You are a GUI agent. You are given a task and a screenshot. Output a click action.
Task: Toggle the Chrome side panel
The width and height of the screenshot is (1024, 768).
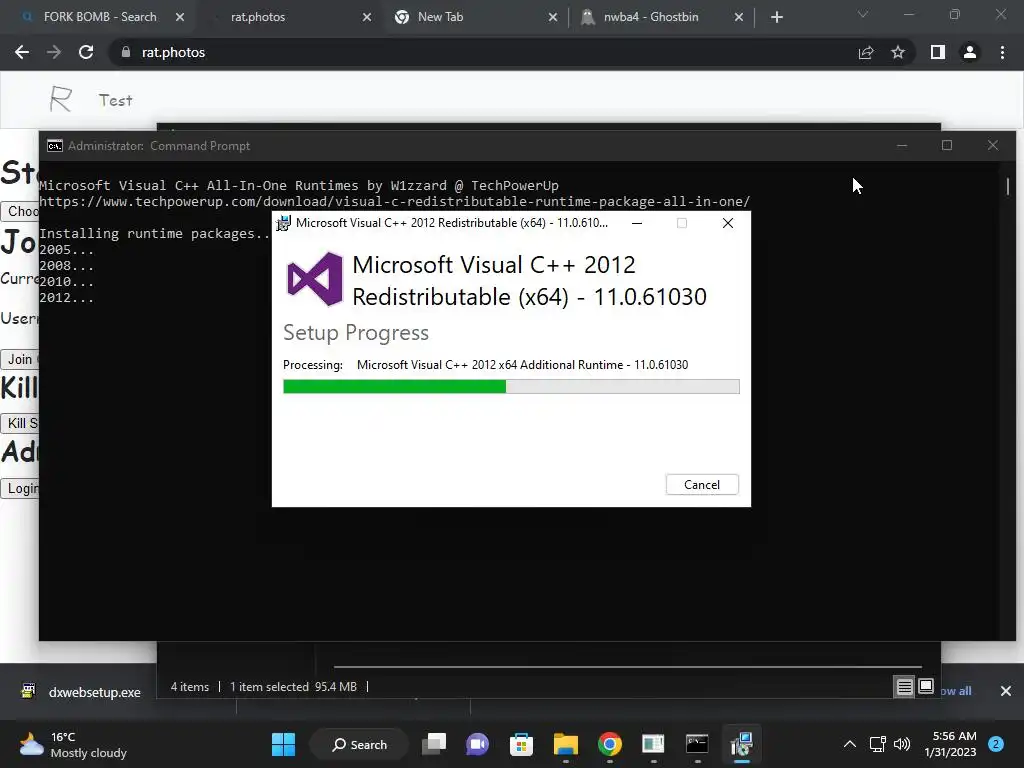tap(938, 52)
